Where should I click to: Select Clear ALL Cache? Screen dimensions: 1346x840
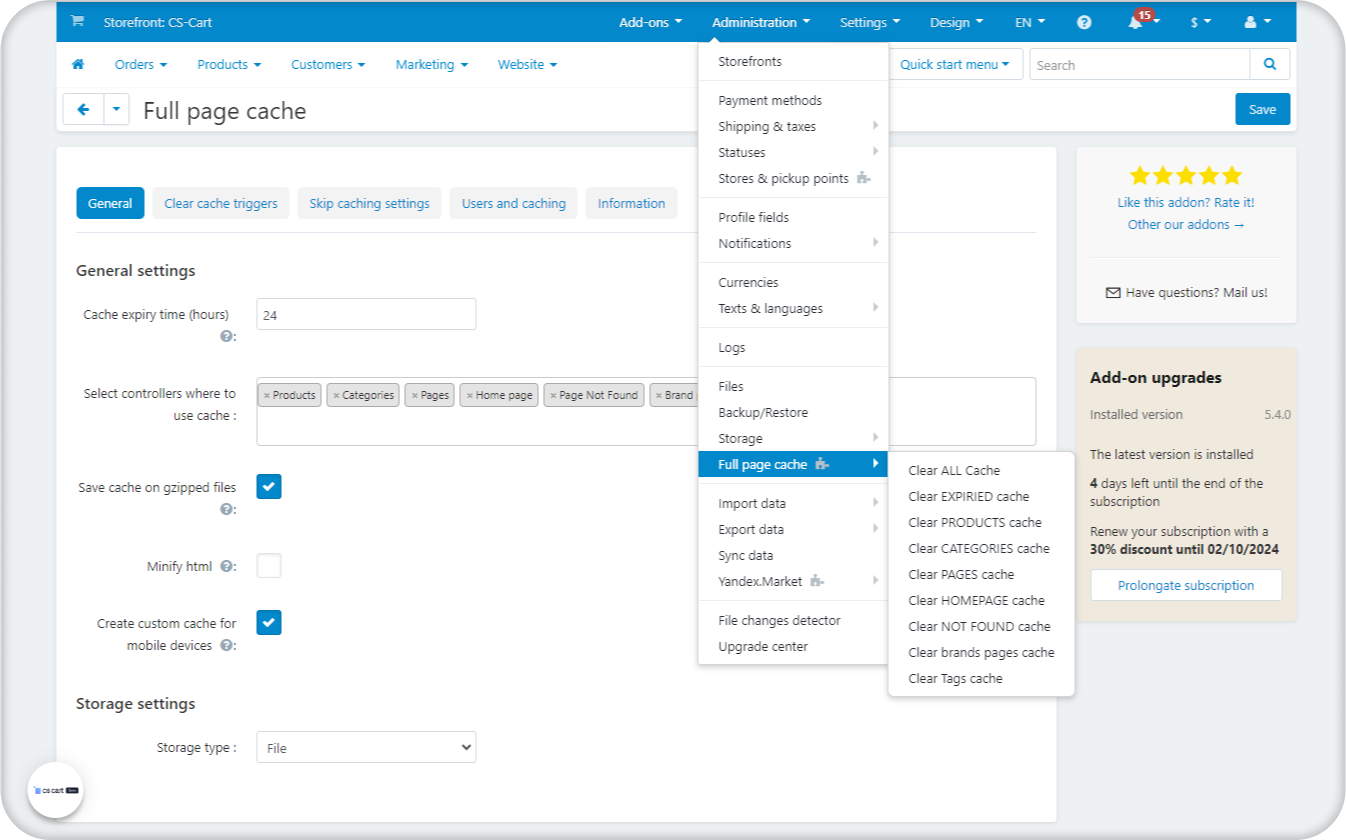click(981, 470)
